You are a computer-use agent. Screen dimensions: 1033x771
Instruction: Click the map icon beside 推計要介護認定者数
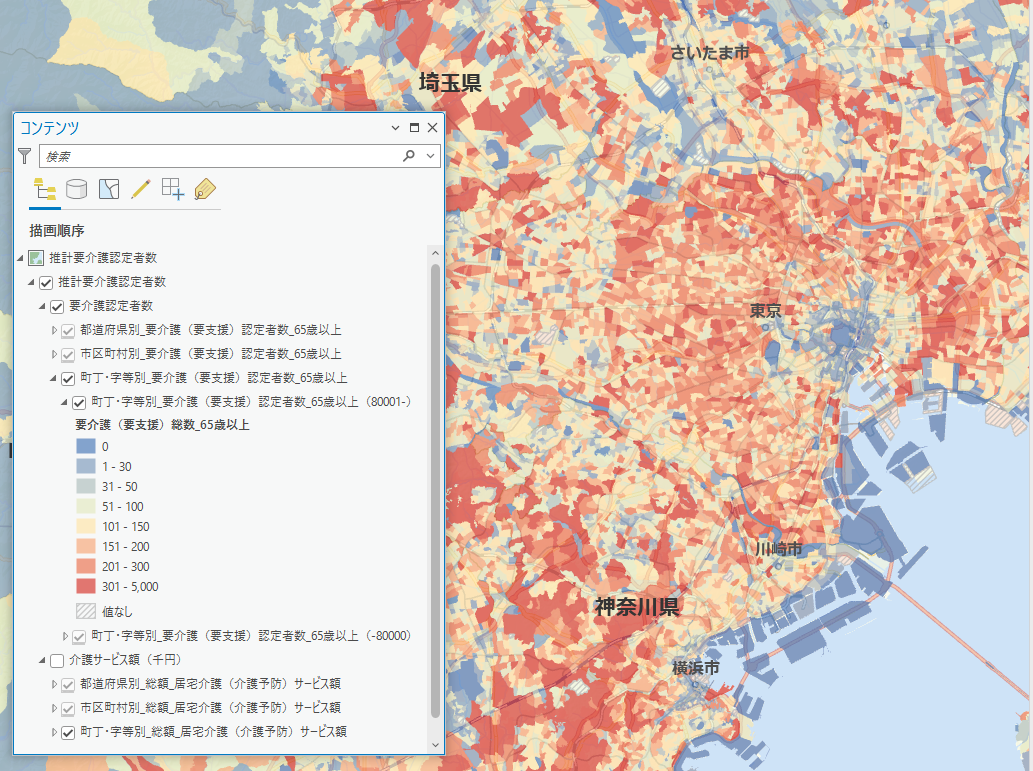36,258
